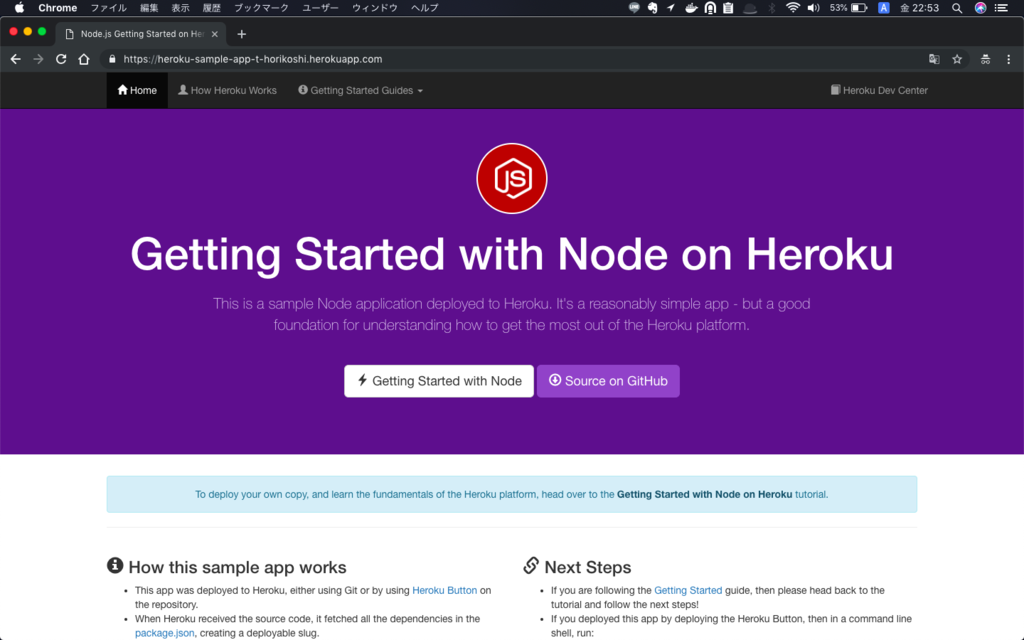Click the Node.js logo circle

pos(511,178)
